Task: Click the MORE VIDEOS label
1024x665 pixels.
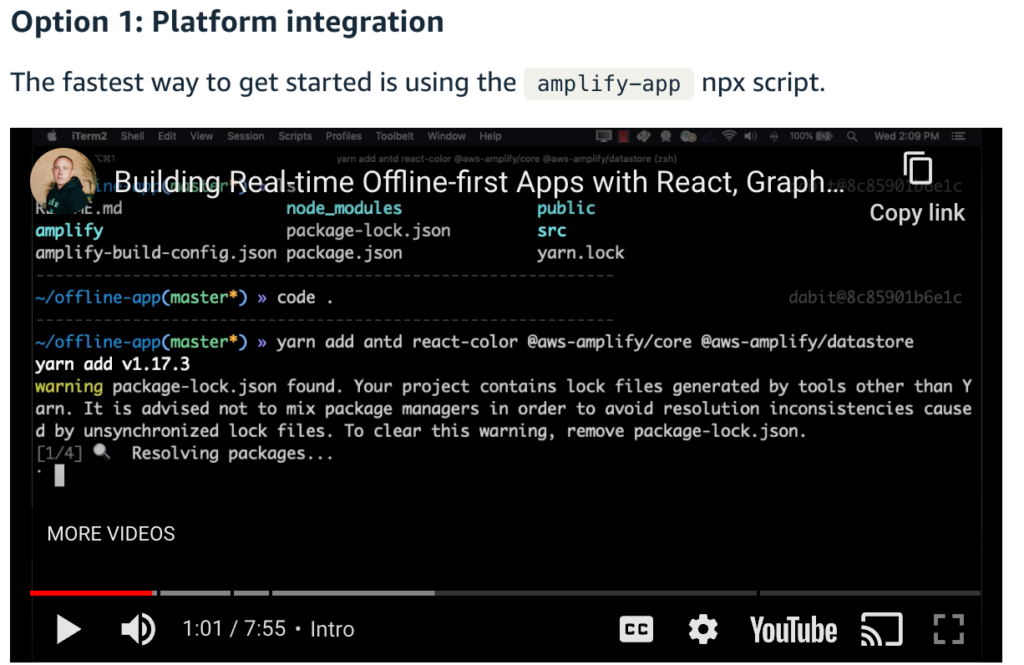Action: click(x=111, y=534)
